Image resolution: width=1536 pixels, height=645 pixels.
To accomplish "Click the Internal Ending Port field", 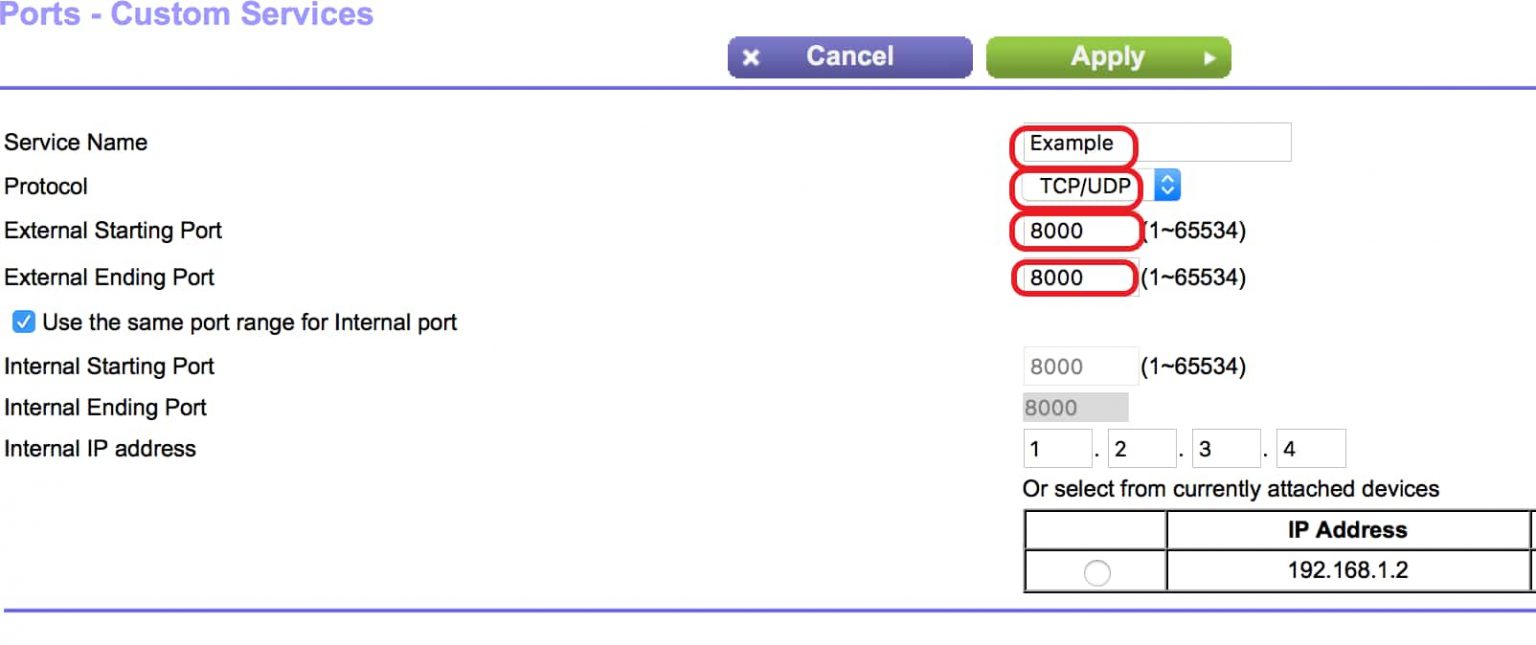I will coord(1075,407).
